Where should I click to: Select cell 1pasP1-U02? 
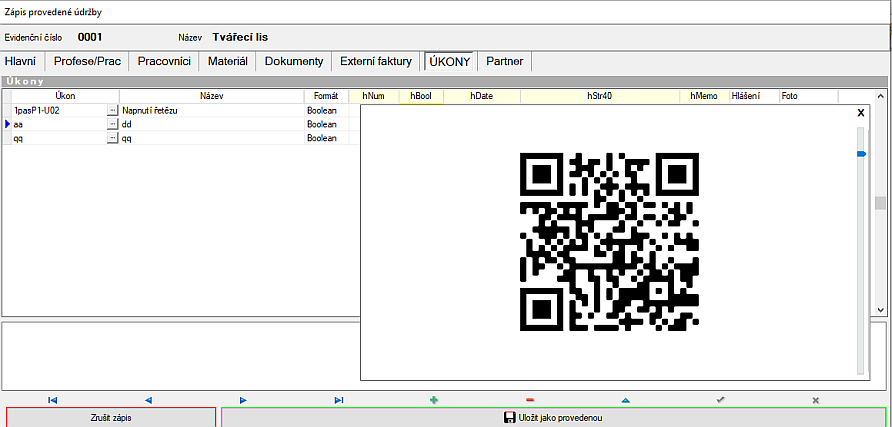[59, 110]
